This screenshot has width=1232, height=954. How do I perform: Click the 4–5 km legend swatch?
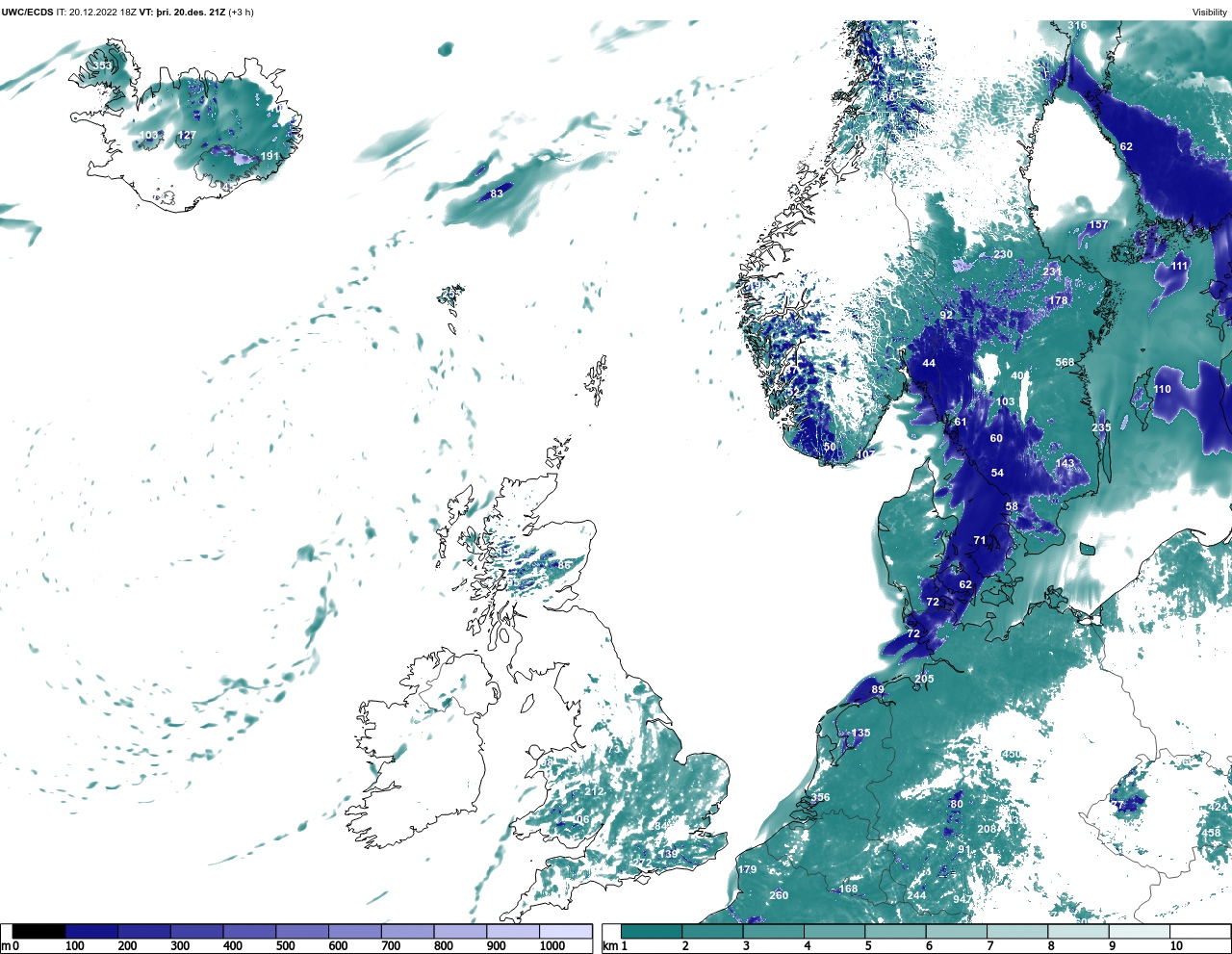click(834, 931)
